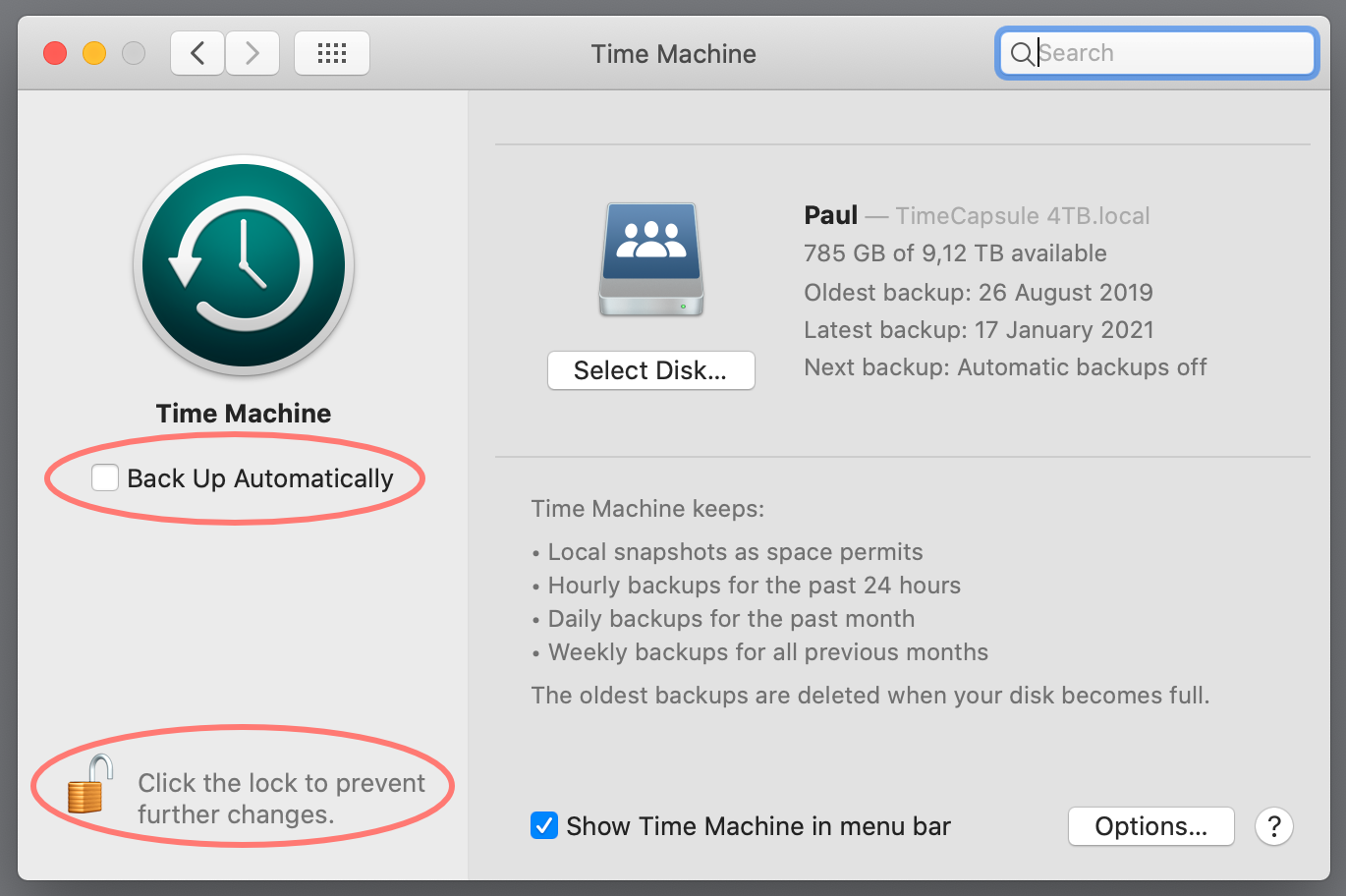Enable the Back Up Automatically checkbox
Image resolution: width=1346 pixels, height=896 pixels.
click(105, 477)
